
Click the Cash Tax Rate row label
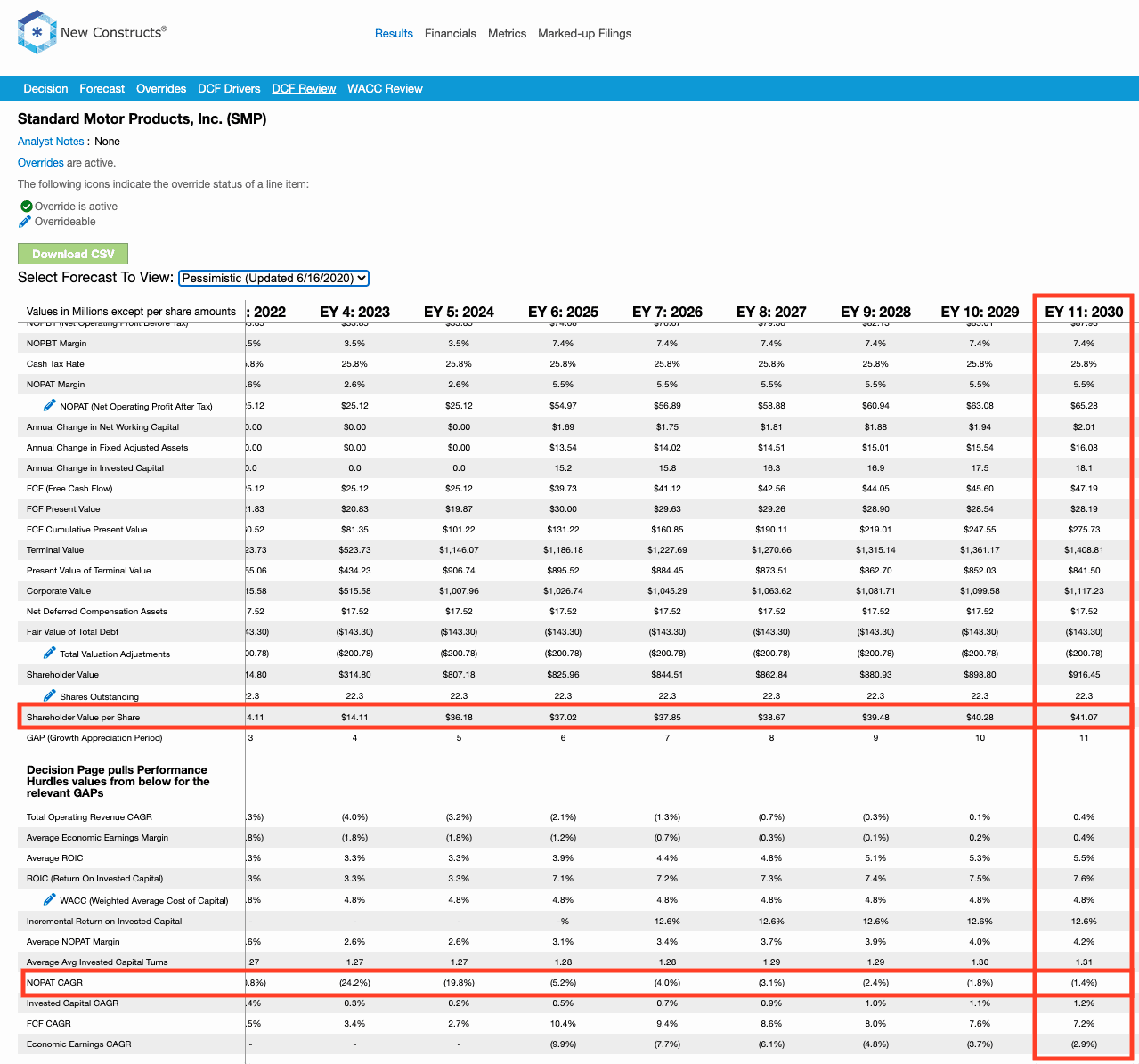pyautogui.click(x=55, y=364)
